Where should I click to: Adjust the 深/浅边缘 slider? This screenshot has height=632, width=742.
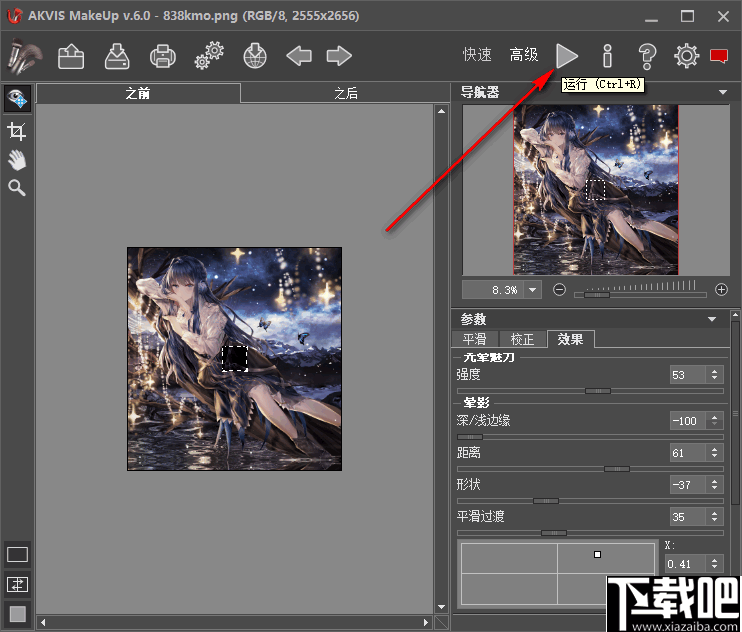point(470,437)
